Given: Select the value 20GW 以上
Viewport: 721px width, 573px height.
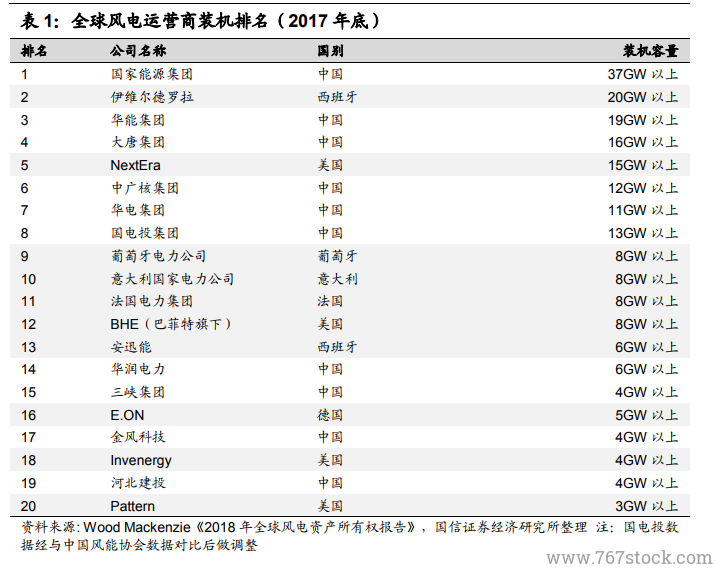Looking at the screenshot, I should pos(643,97).
